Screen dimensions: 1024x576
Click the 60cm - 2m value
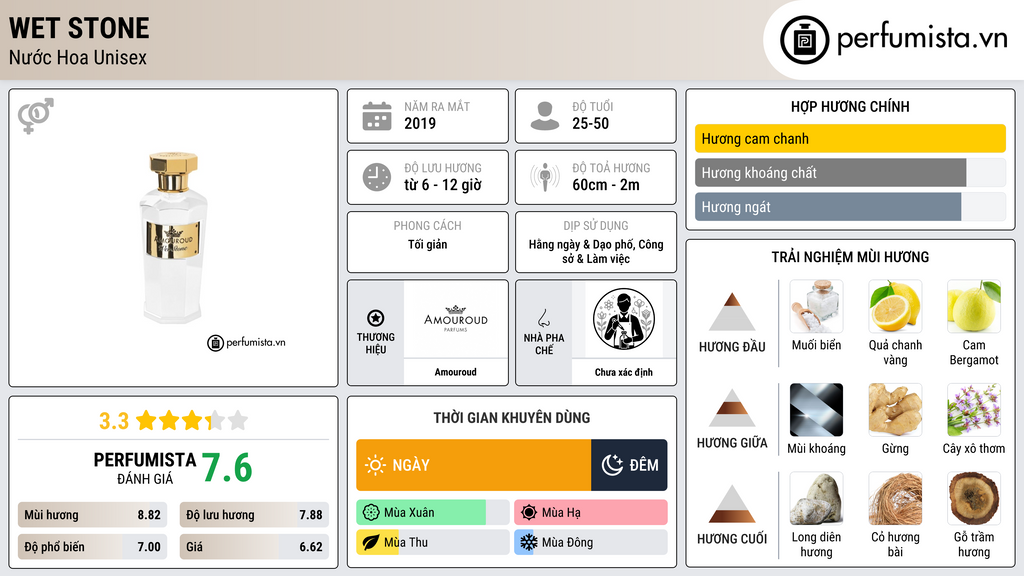point(606,185)
